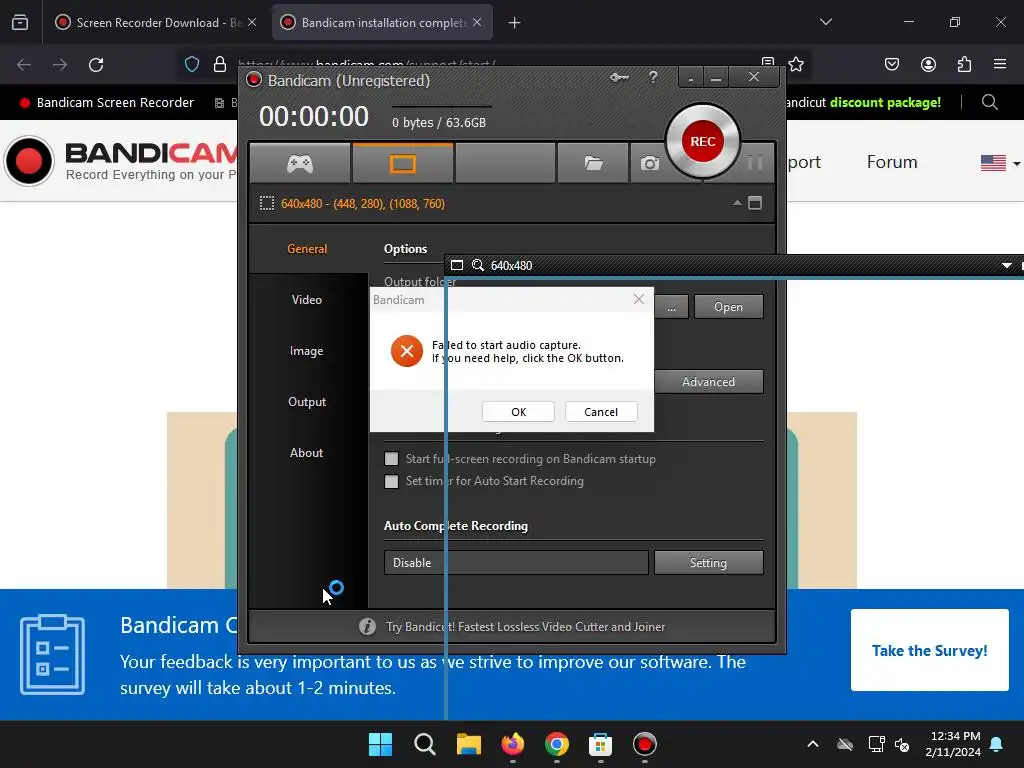Viewport: 1024px width, 768px height.
Task: Open Forum link on Bandicam website
Action: 892,162
